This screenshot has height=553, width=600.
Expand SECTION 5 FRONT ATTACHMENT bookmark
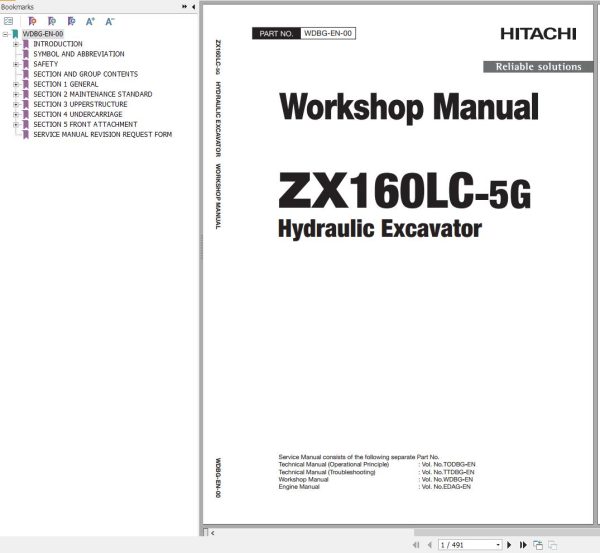click(16, 124)
